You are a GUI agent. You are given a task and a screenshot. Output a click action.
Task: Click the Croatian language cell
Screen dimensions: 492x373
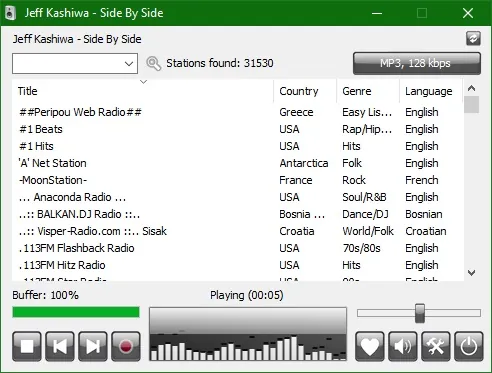(x=426, y=231)
